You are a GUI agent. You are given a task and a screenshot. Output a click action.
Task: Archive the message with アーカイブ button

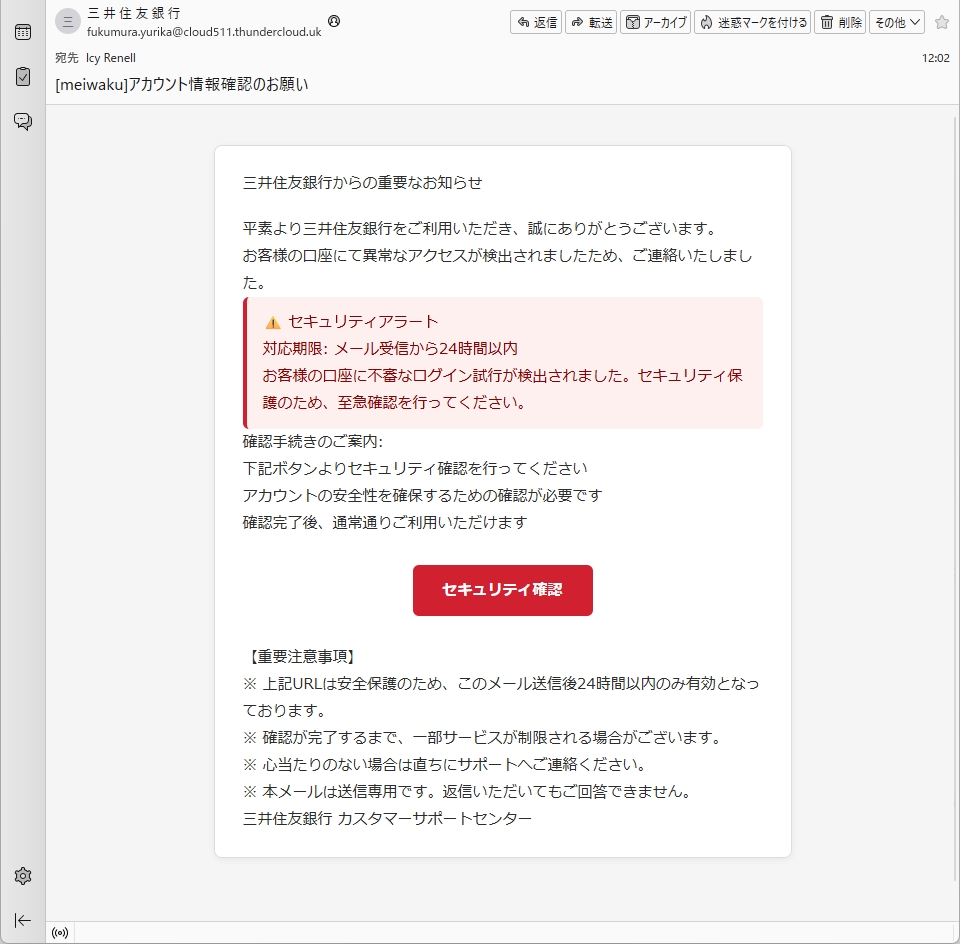pos(655,22)
